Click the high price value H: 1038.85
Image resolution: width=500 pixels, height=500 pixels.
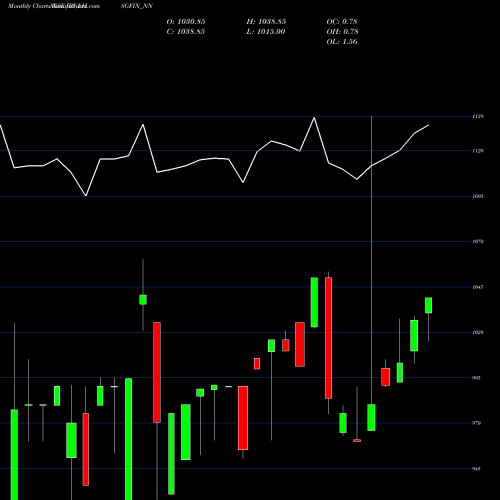pyautogui.click(x=266, y=22)
